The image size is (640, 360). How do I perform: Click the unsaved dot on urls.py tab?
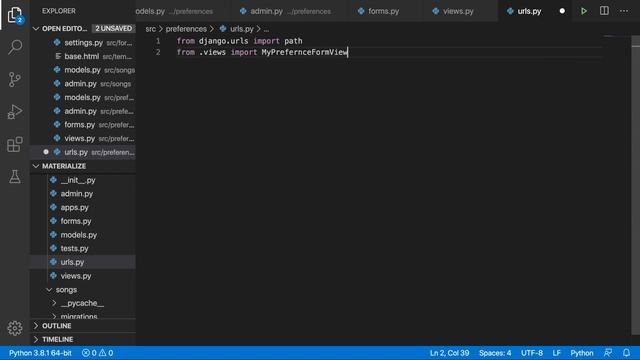(x=562, y=11)
